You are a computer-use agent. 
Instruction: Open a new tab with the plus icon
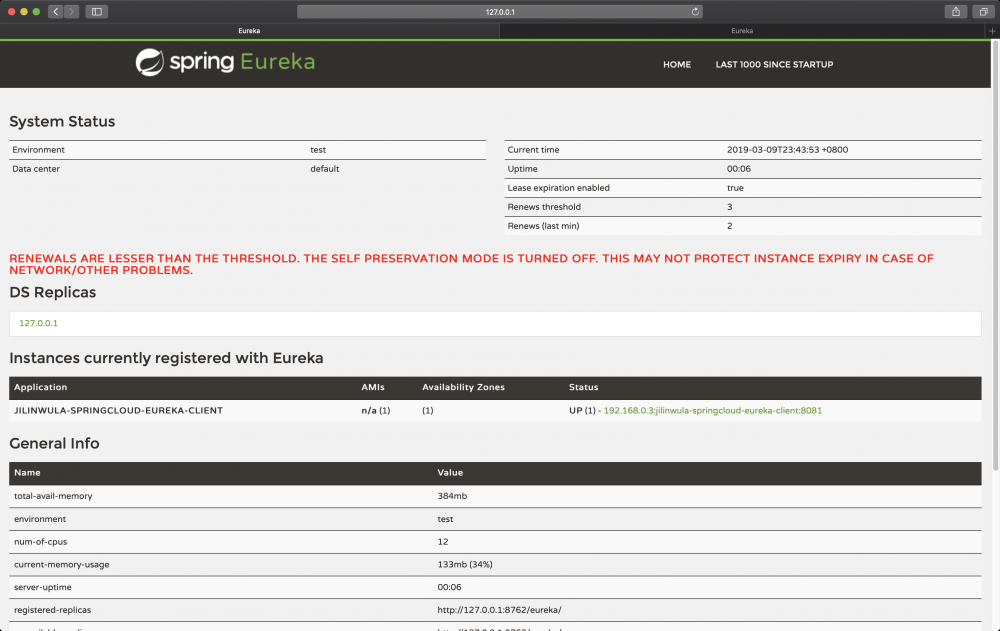click(991, 30)
